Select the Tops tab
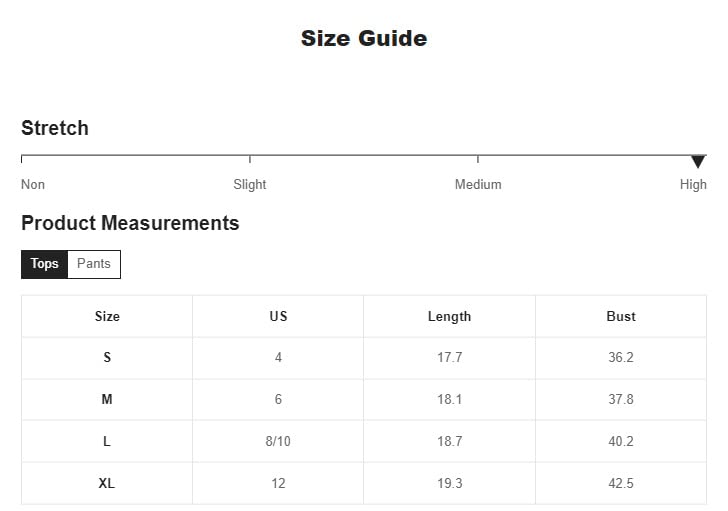The height and width of the screenshot is (511, 728). point(44,264)
